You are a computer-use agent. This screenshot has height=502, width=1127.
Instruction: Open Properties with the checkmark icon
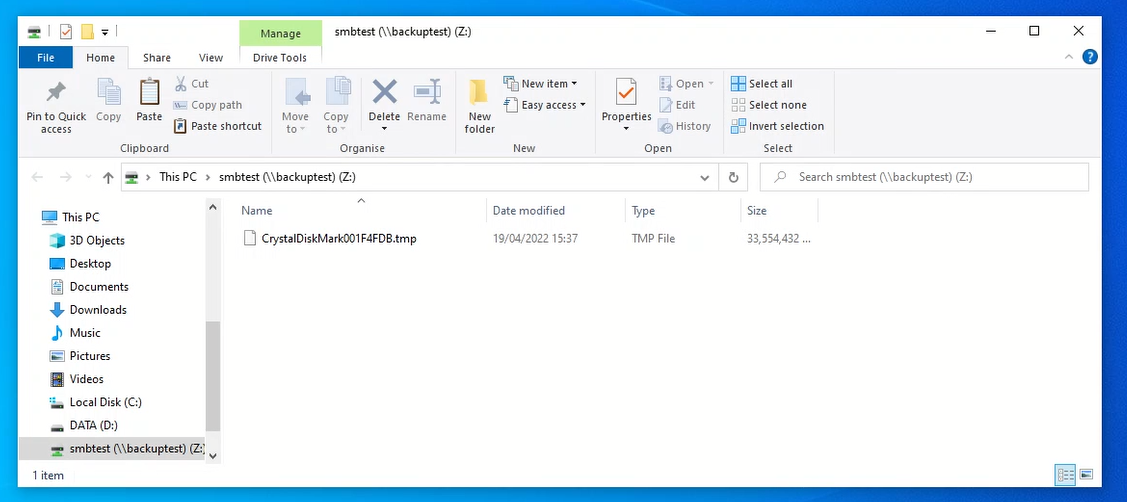[626, 93]
